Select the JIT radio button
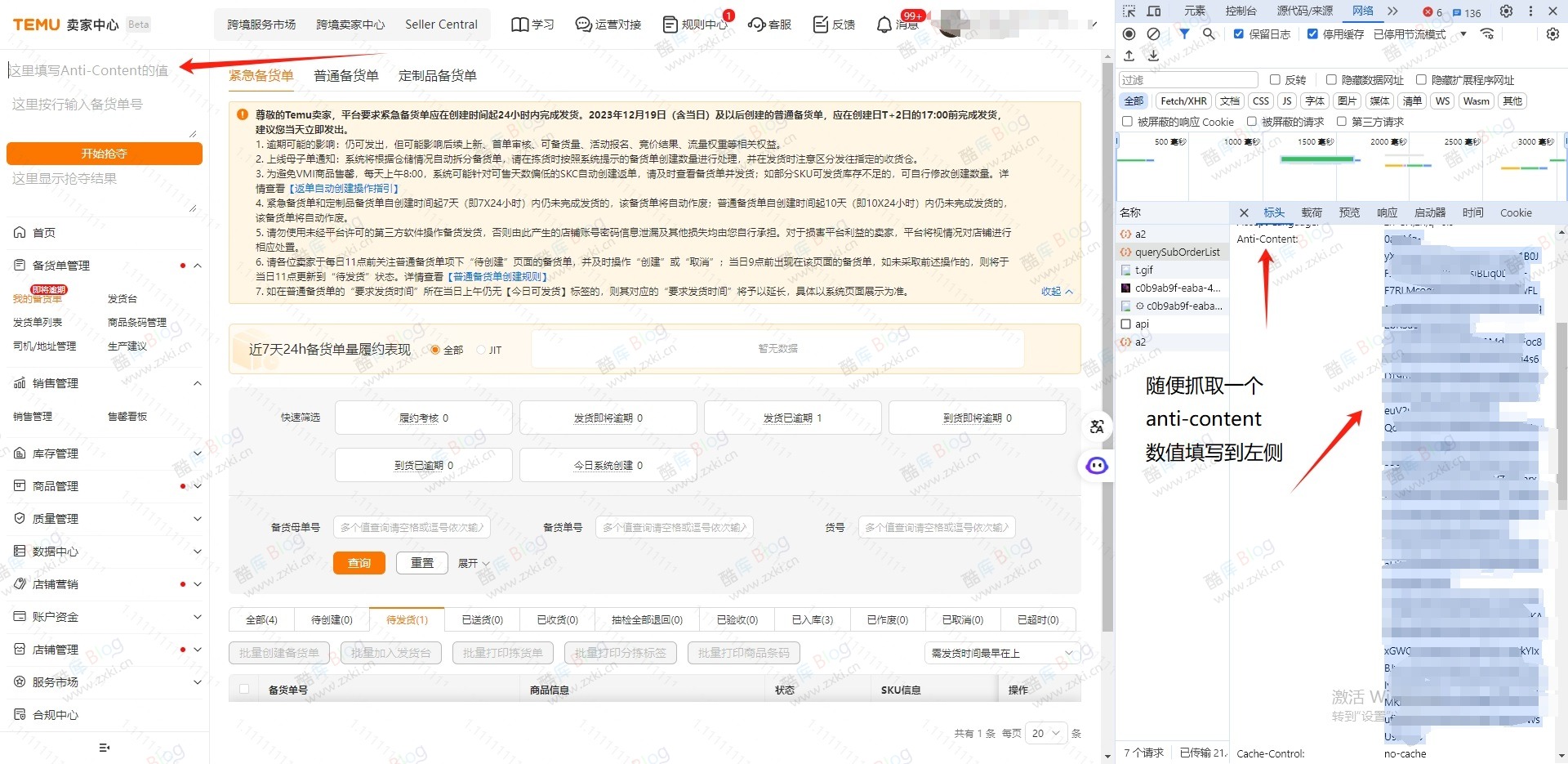This screenshot has height=764, width=1568. pos(481,350)
